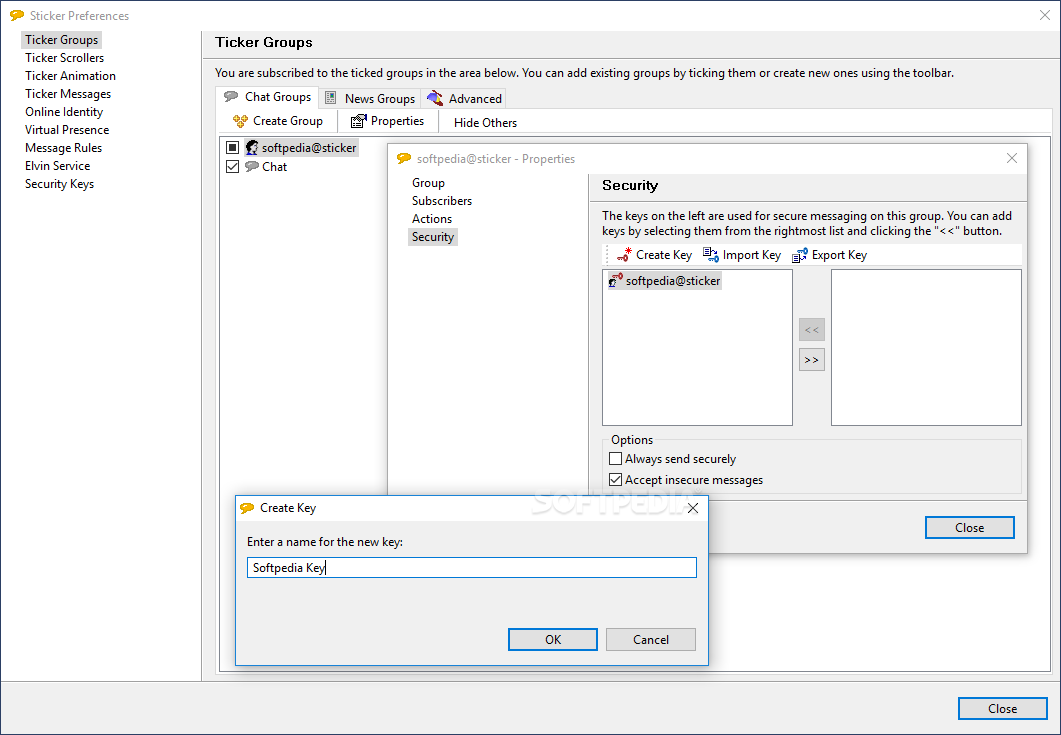Click the Sticker Preferences title bar icon
Viewport: 1061px width, 735px height.
tap(17, 15)
